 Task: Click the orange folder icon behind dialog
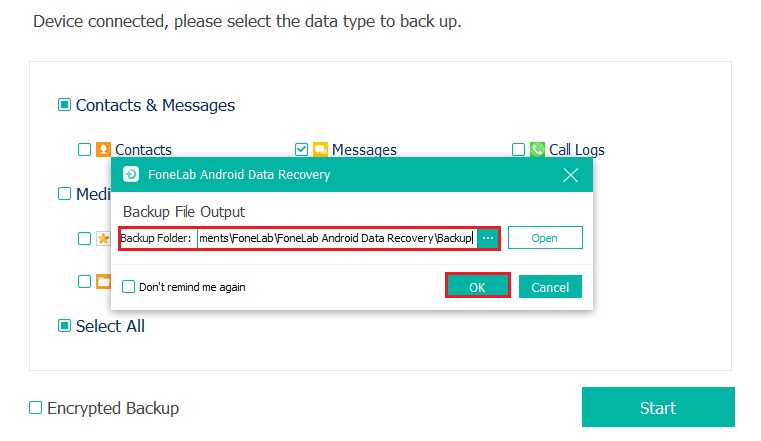(x=103, y=281)
